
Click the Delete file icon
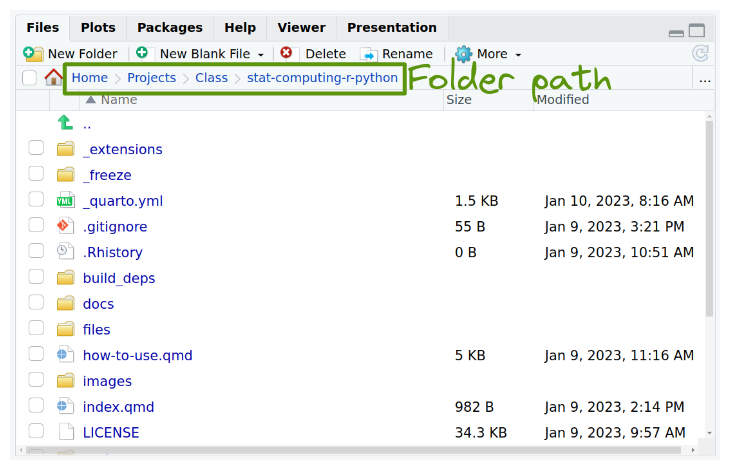[x=287, y=54]
